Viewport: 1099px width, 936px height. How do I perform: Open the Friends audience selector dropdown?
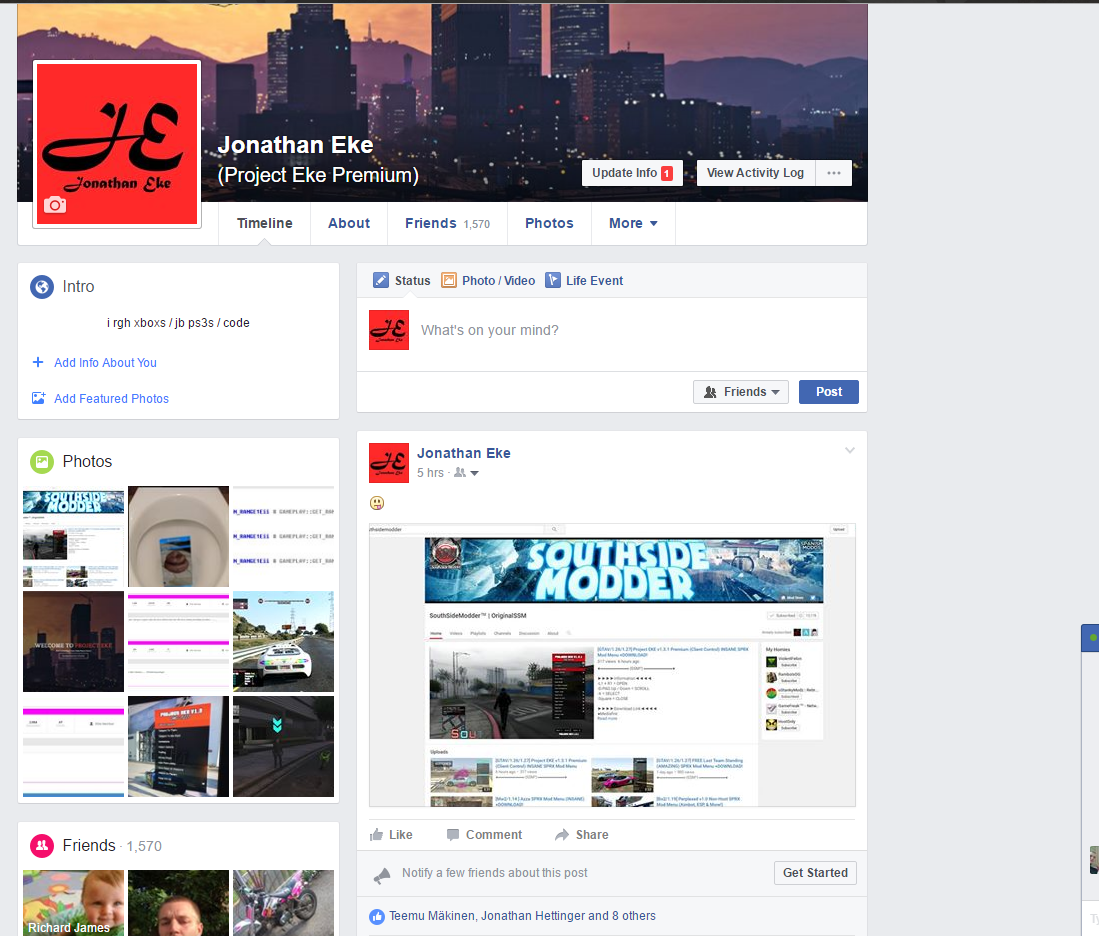click(x=741, y=392)
